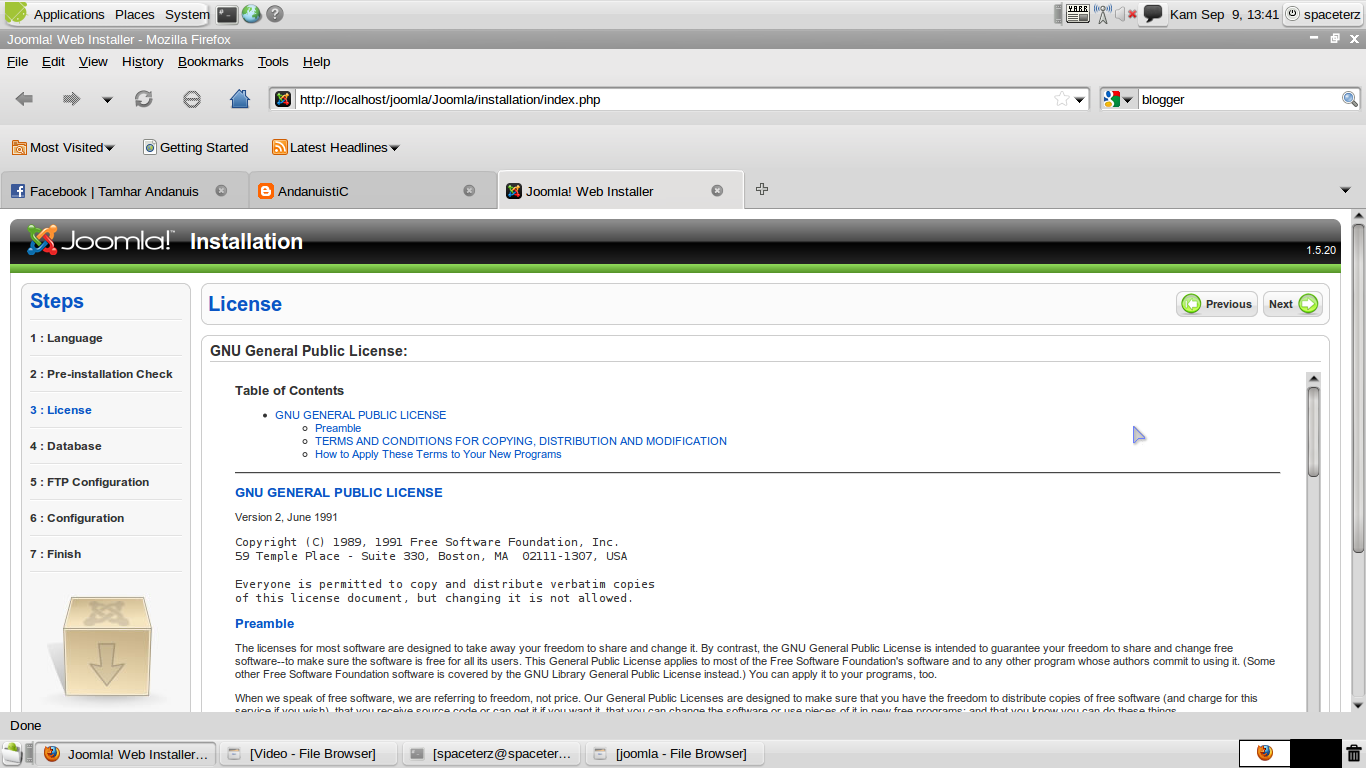Click the Firefox Forward arrow button
1366x768 pixels.
pyautogui.click(x=71, y=99)
